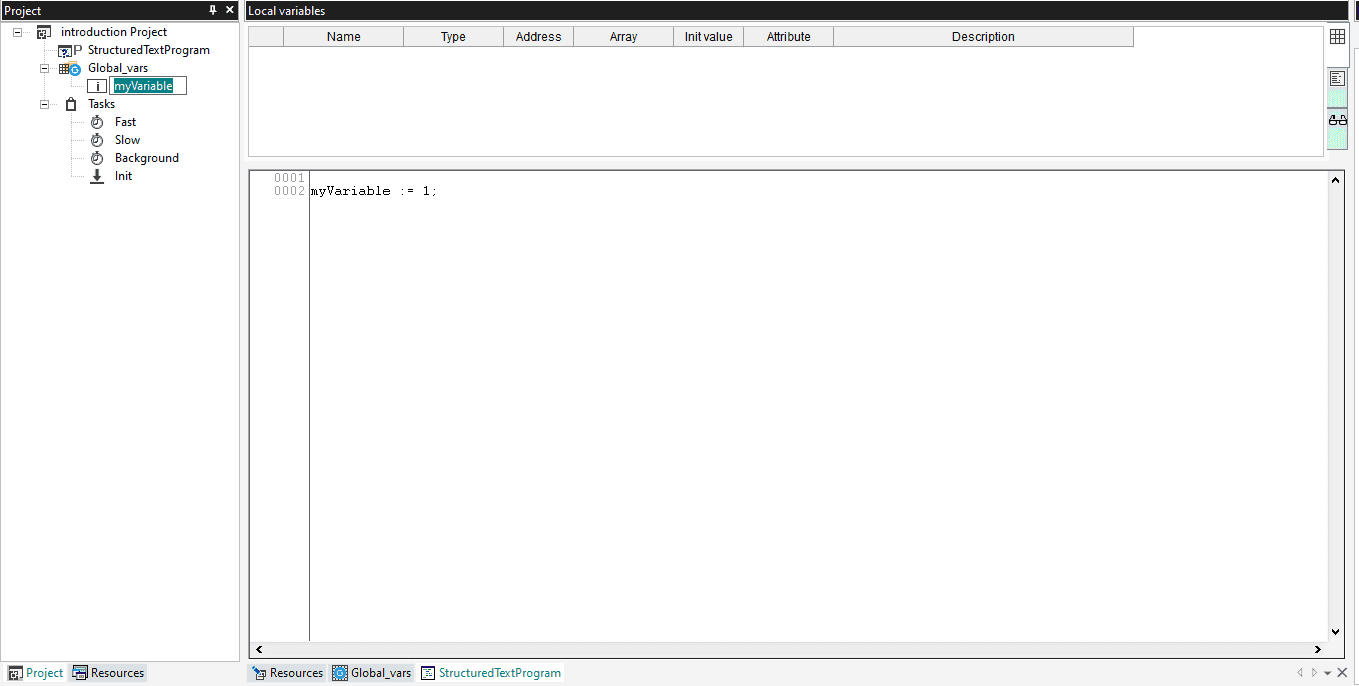Open the Resources editor tab

point(287,673)
